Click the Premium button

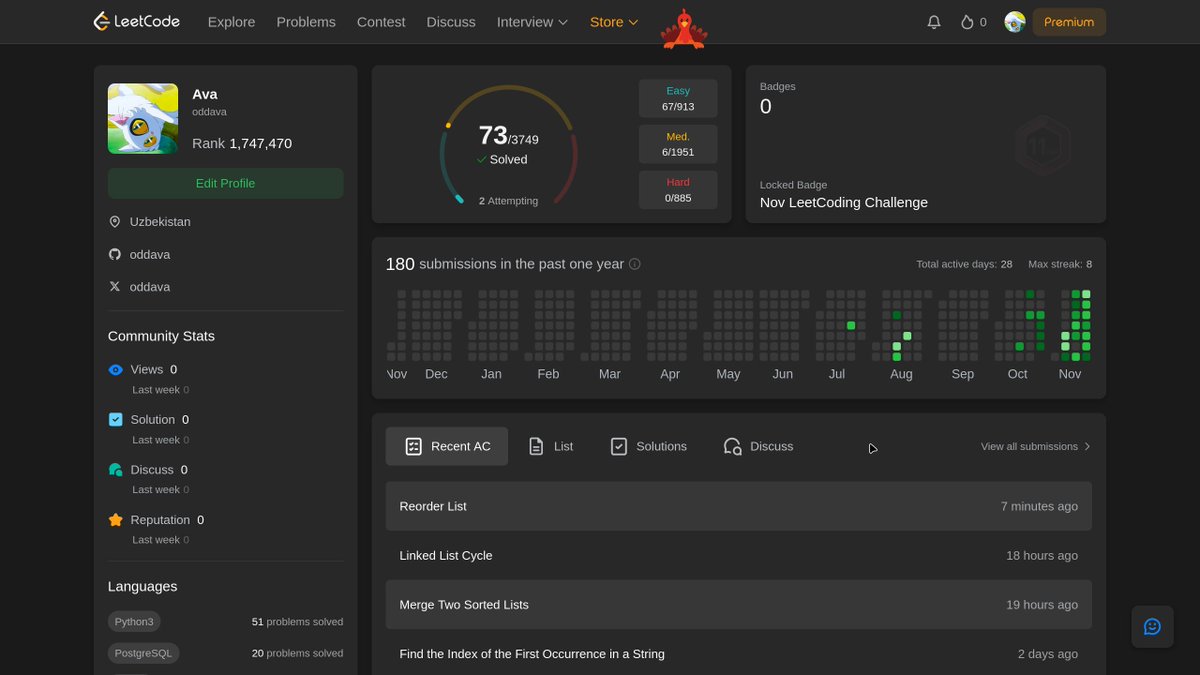tap(1069, 22)
